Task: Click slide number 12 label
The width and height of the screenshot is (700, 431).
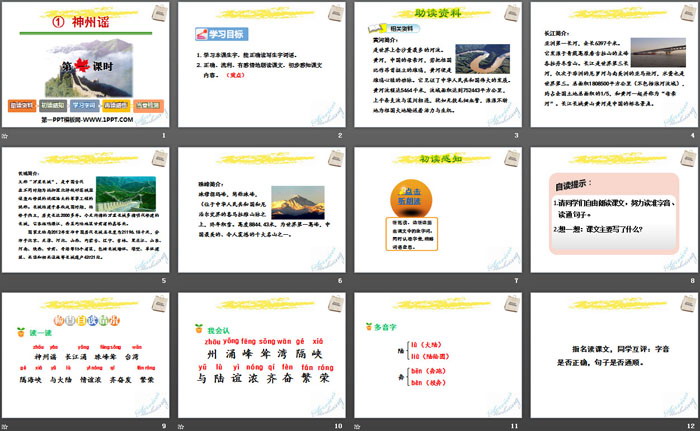Action: [691, 426]
